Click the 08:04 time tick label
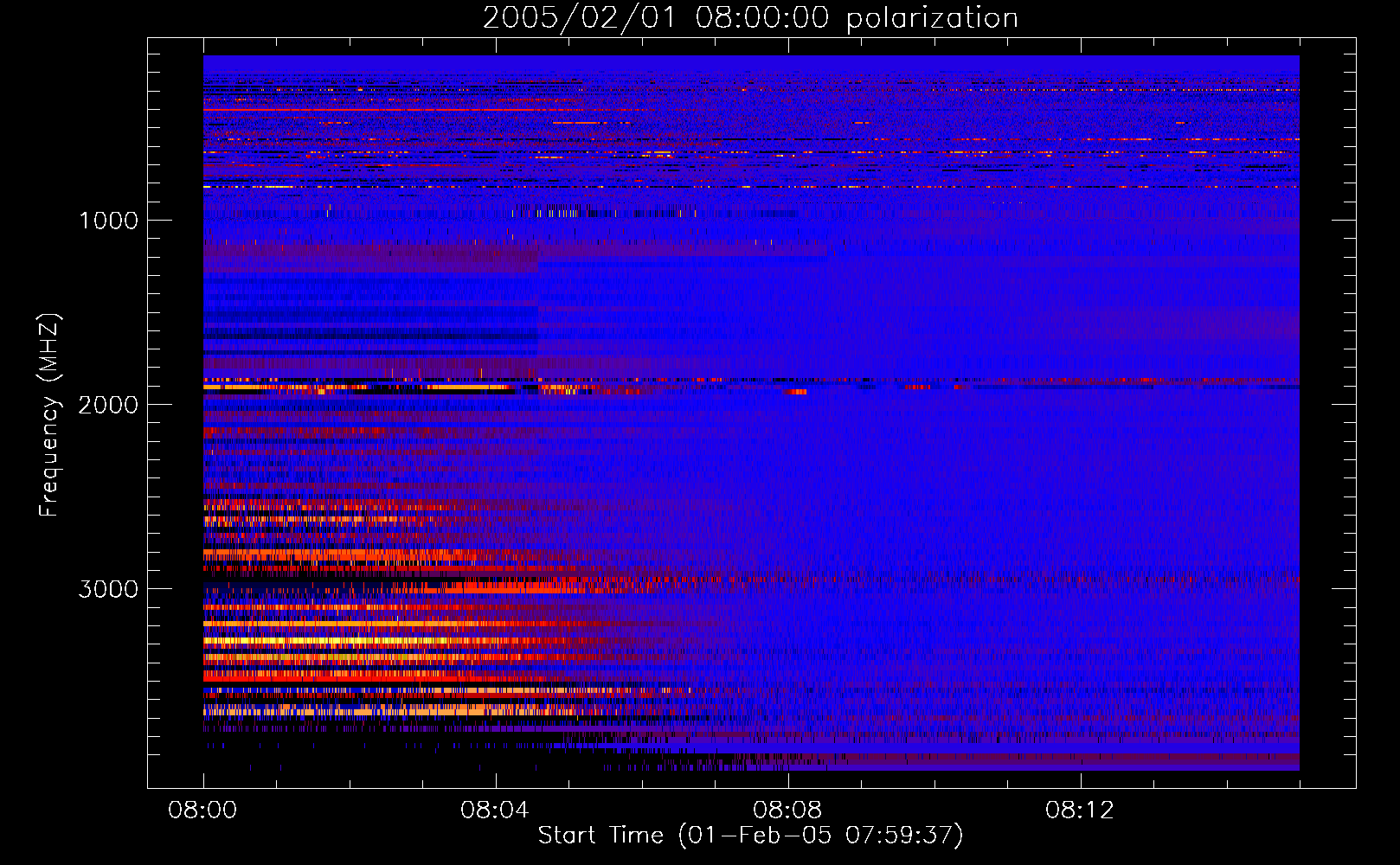This screenshot has width=1400, height=865. [x=495, y=811]
